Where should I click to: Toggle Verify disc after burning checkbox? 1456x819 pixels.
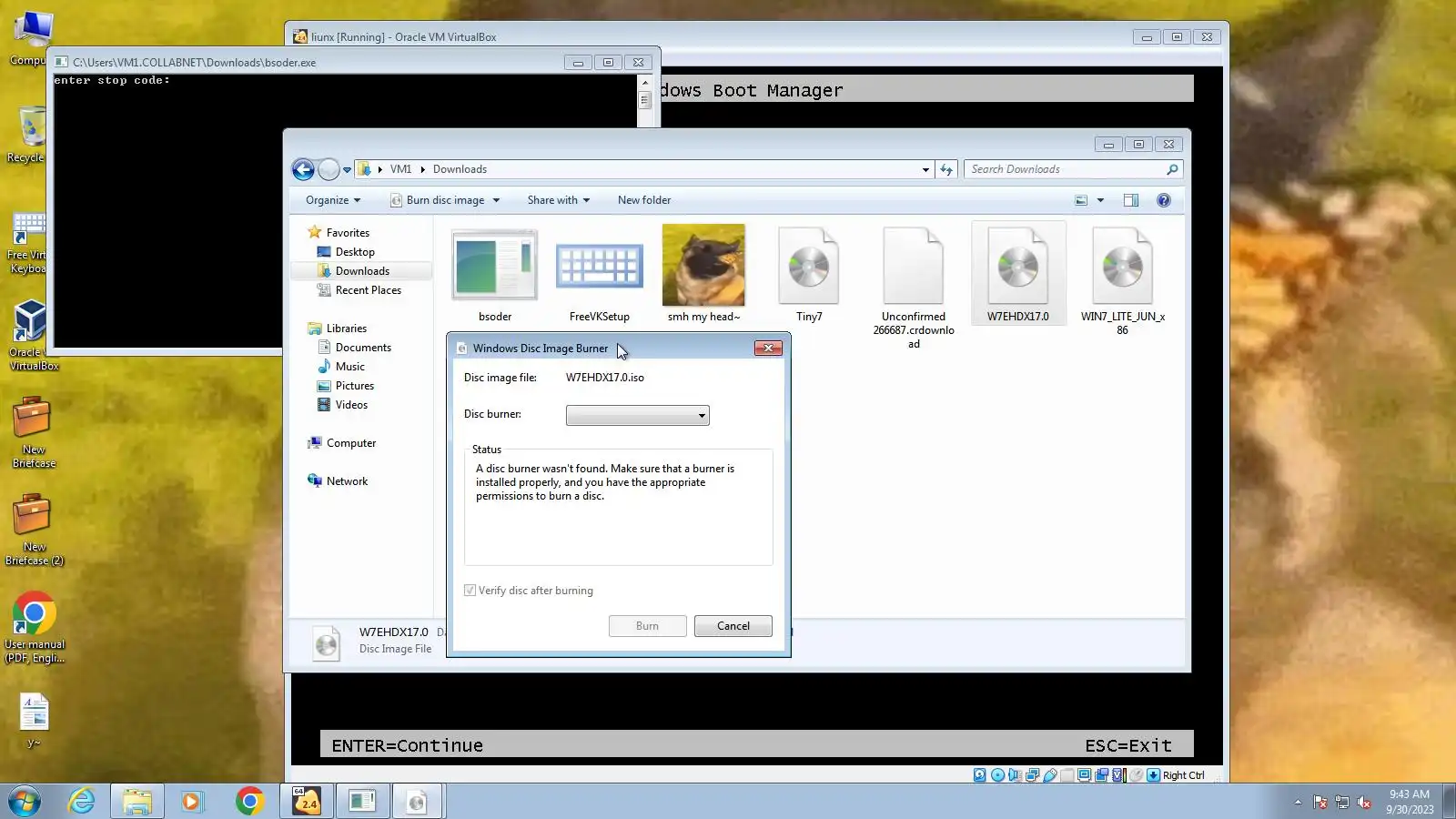point(470,591)
